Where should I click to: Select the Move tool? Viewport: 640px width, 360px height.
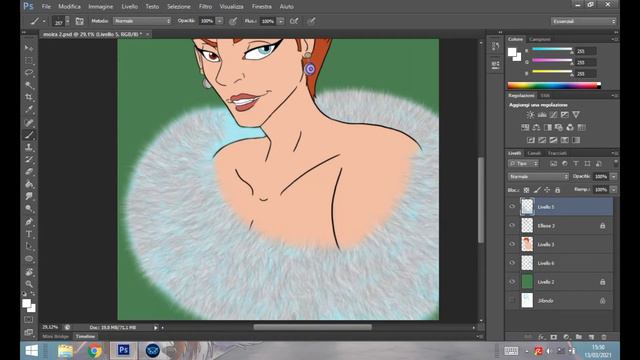point(29,48)
